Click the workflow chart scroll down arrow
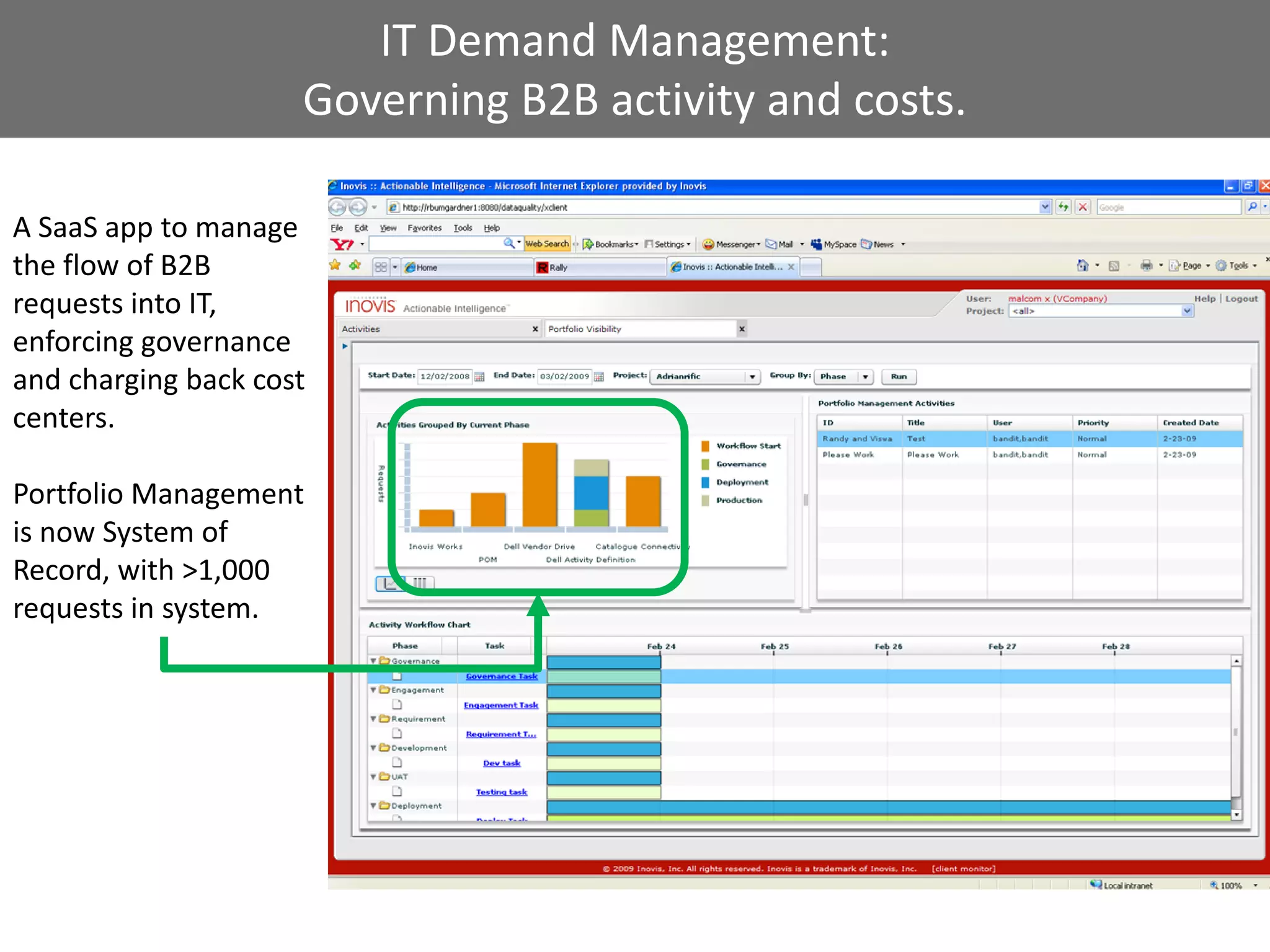The width and height of the screenshot is (1270, 952). point(1236,815)
